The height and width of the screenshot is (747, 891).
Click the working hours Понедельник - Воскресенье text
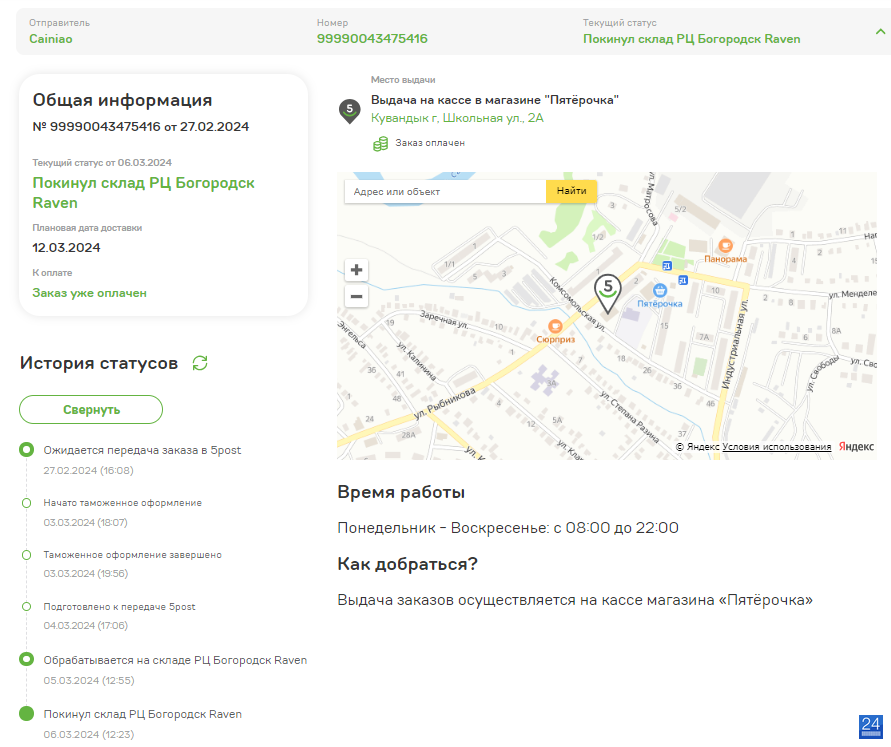pyautogui.click(x=507, y=528)
